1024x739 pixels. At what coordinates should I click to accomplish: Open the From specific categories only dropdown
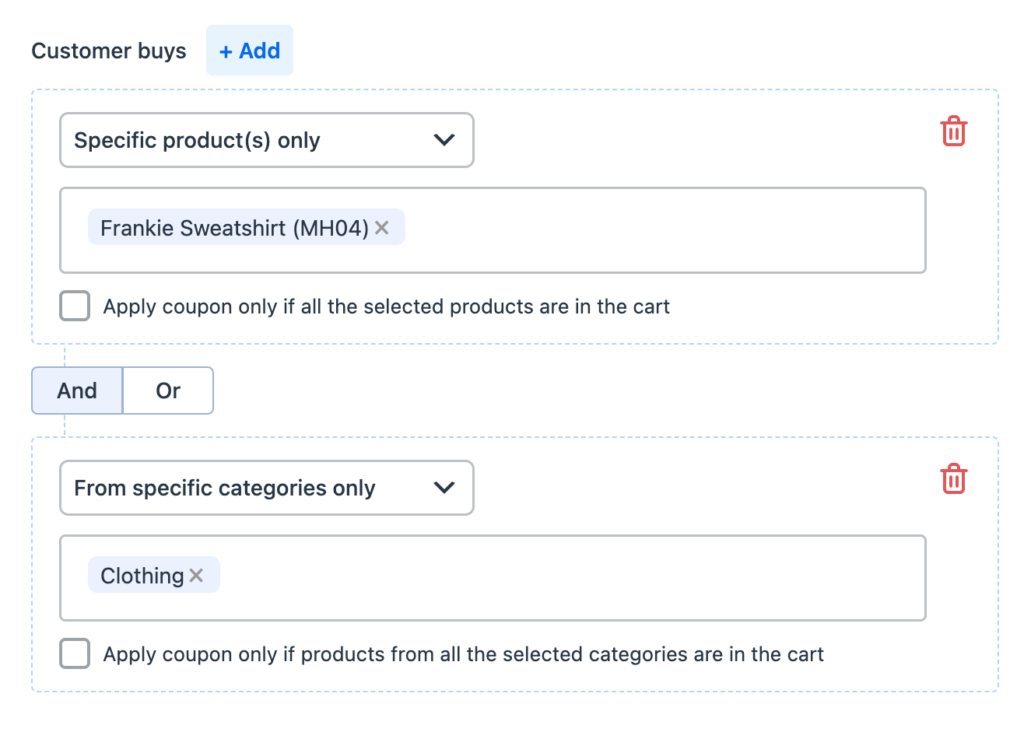tap(266, 488)
